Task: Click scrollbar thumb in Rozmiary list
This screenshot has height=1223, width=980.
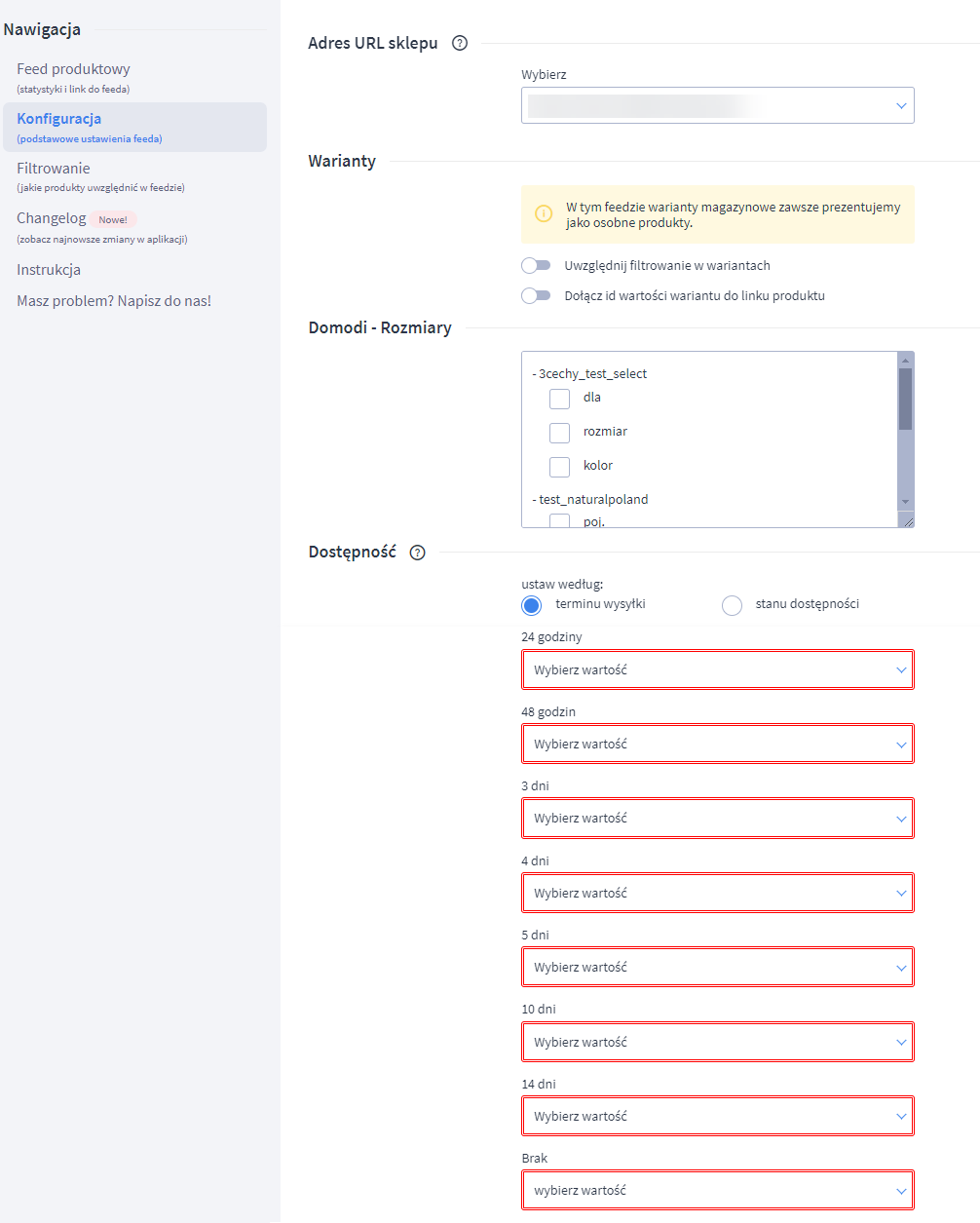Action: (x=906, y=399)
